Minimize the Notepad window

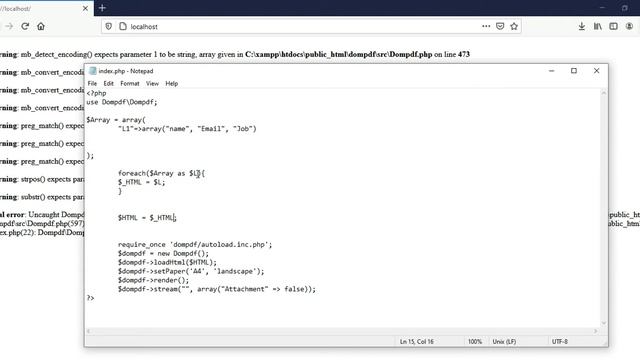click(x=551, y=71)
